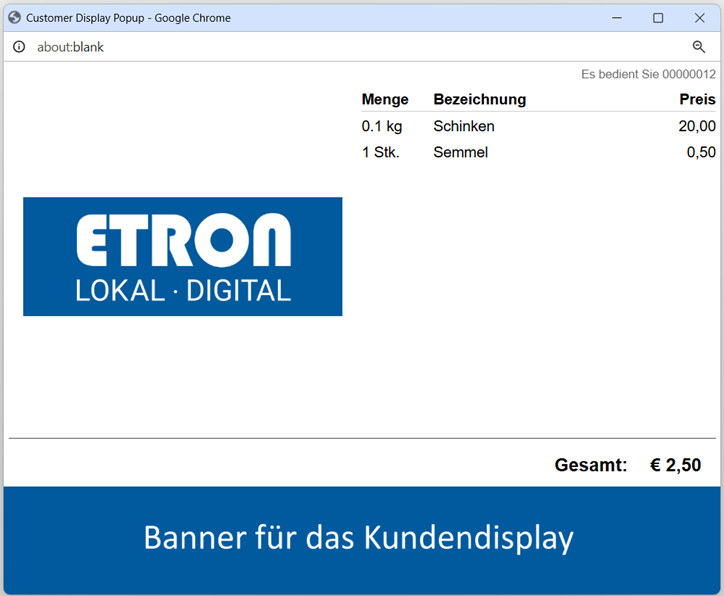This screenshot has height=596, width=724.
Task: Click the zoom magnifier icon in address bar
Action: (x=698, y=47)
